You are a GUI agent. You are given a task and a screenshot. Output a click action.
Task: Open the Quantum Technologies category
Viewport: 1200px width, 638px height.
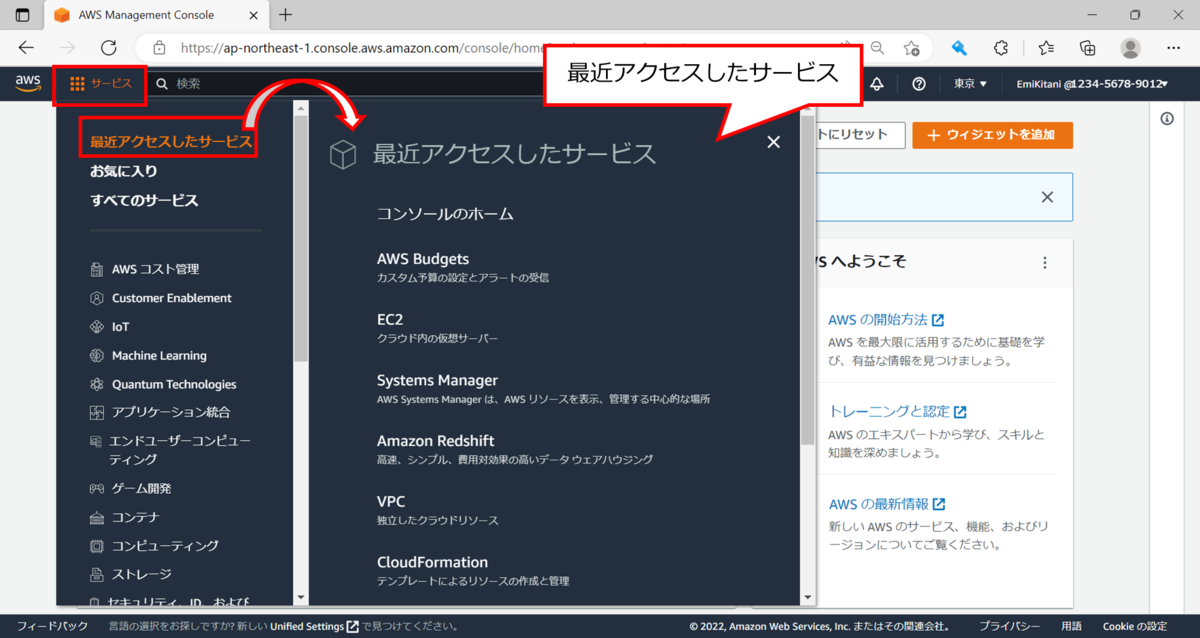[x=174, y=384]
